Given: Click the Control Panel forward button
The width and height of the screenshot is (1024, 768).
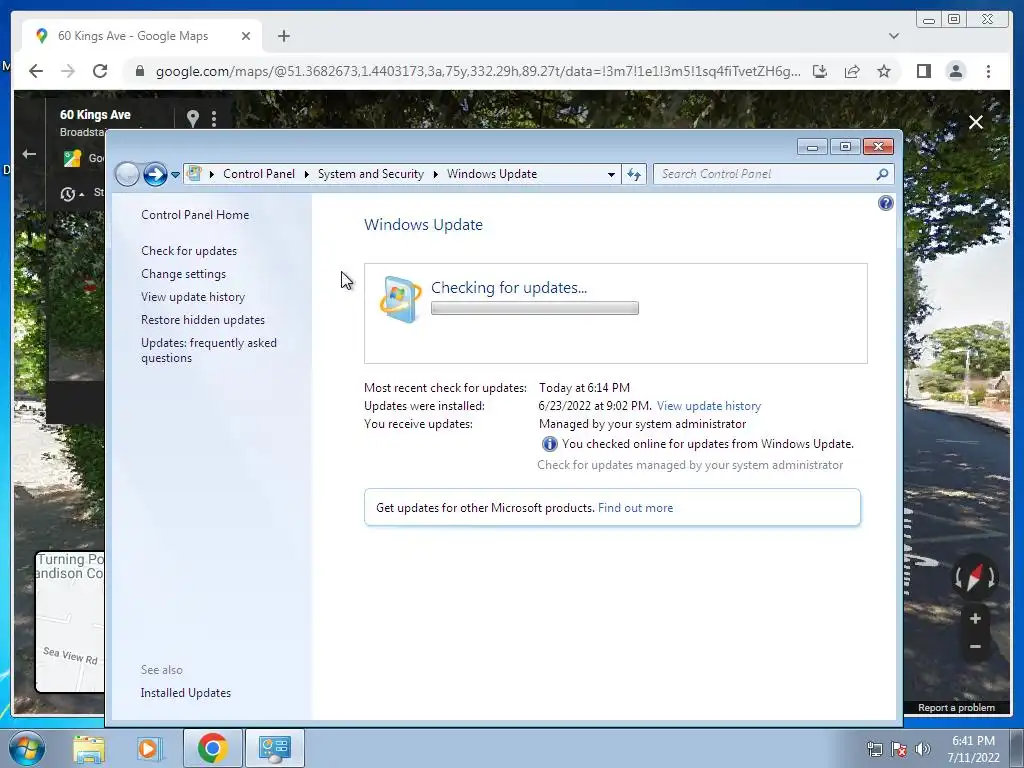Looking at the screenshot, I should (x=155, y=174).
